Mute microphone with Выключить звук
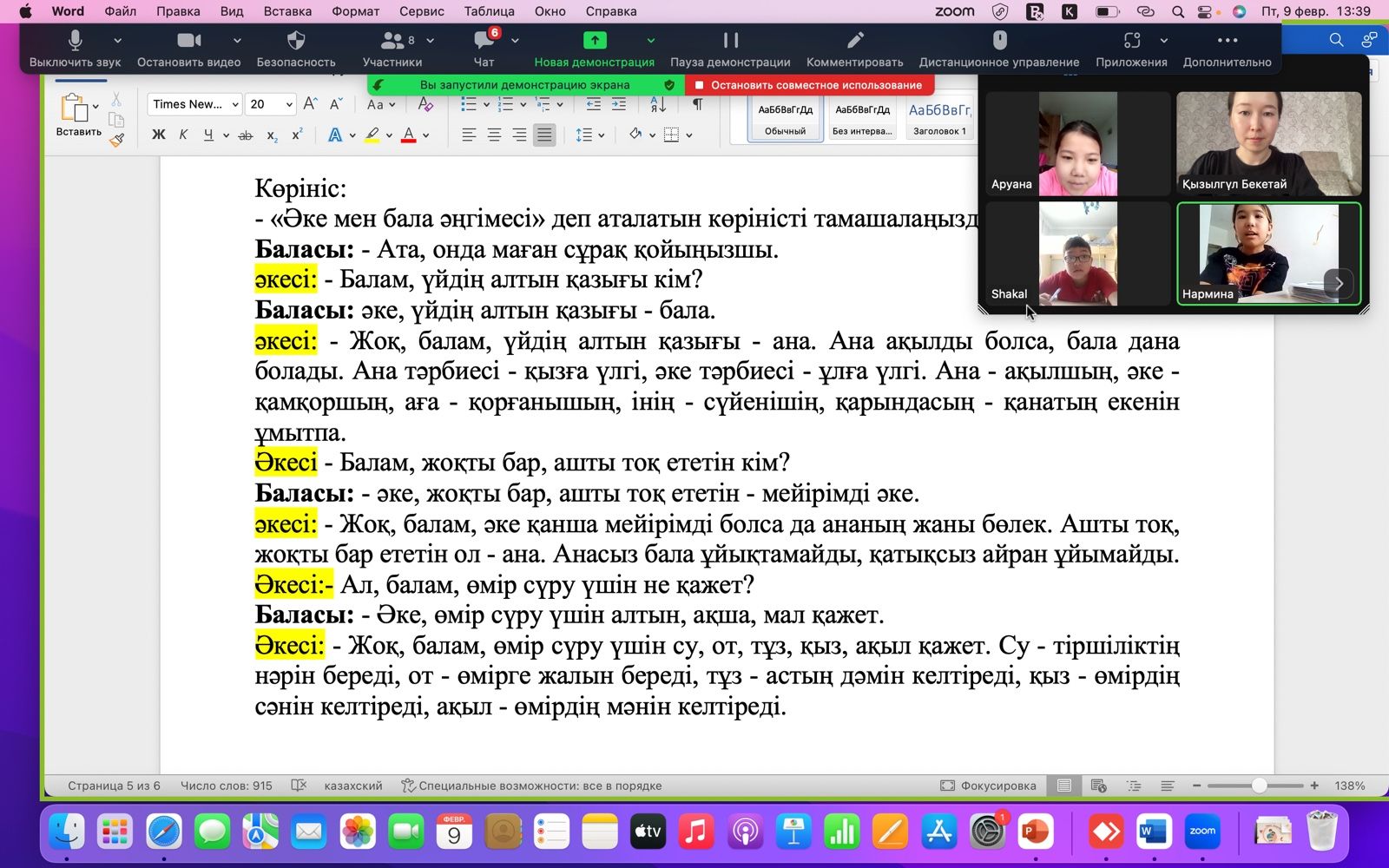 click(x=75, y=49)
